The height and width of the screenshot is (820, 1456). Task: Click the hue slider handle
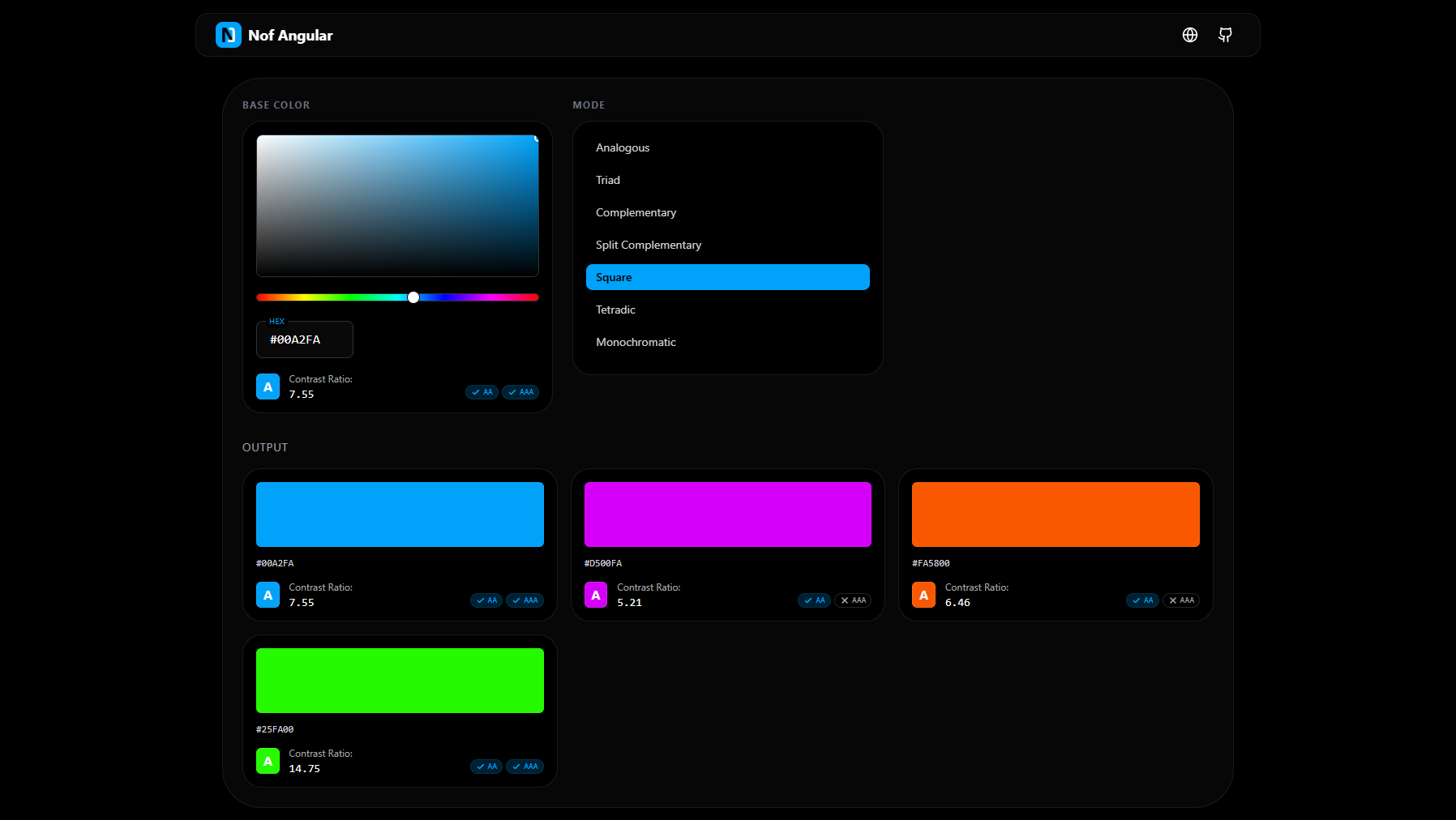coord(413,297)
